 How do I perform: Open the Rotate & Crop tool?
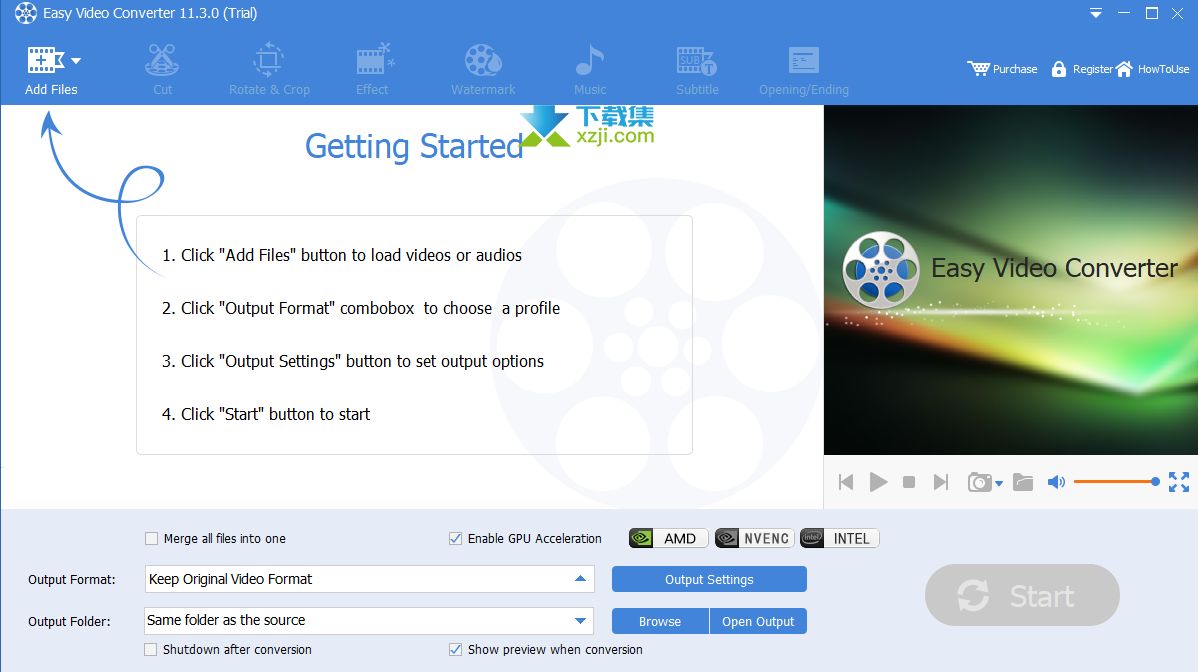pos(269,70)
